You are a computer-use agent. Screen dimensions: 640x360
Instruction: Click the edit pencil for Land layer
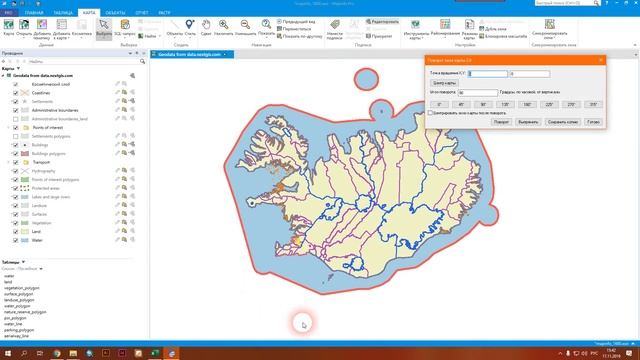(x=117, y=231)
